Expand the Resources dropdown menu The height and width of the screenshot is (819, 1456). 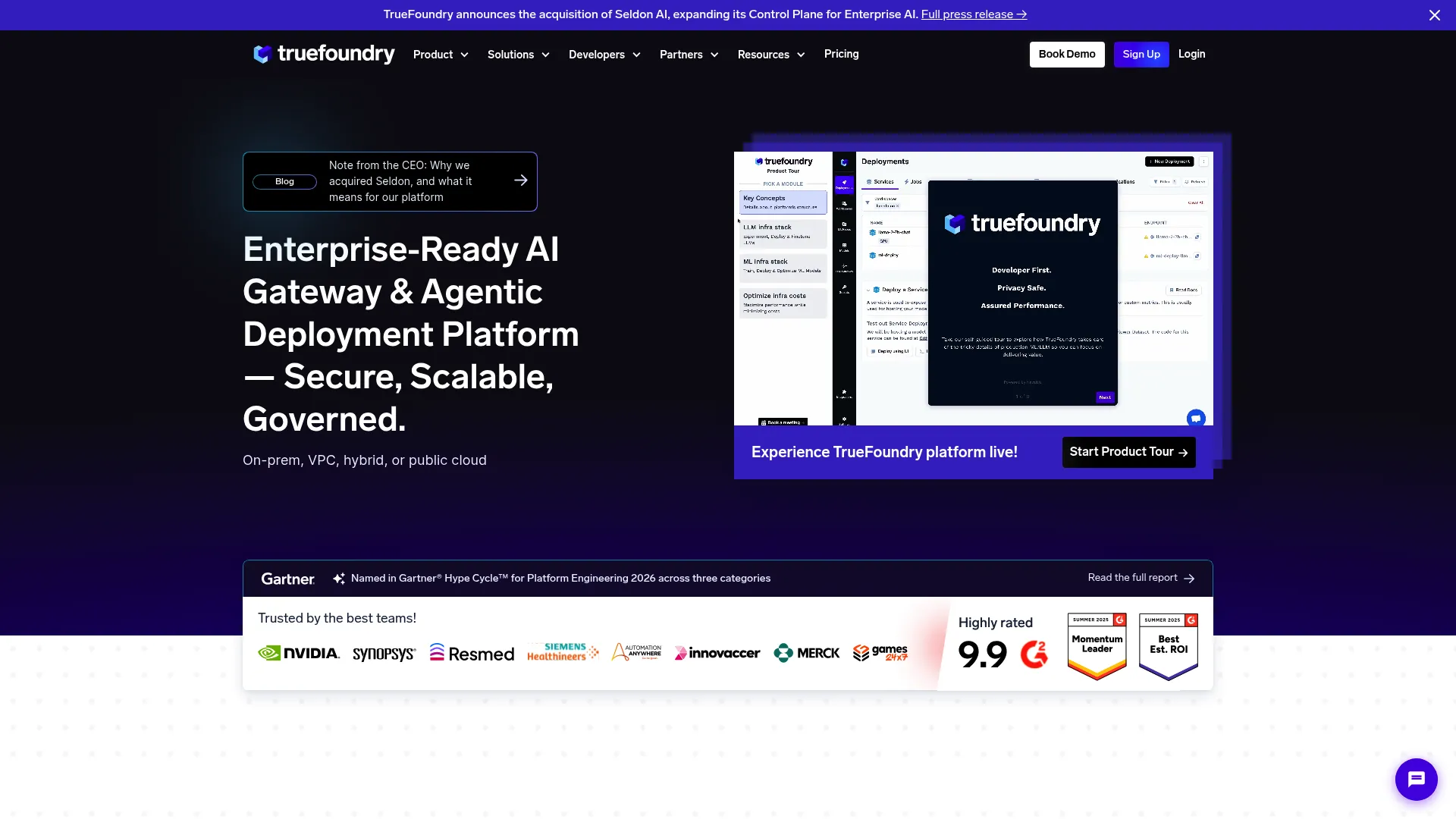point(771,55)
